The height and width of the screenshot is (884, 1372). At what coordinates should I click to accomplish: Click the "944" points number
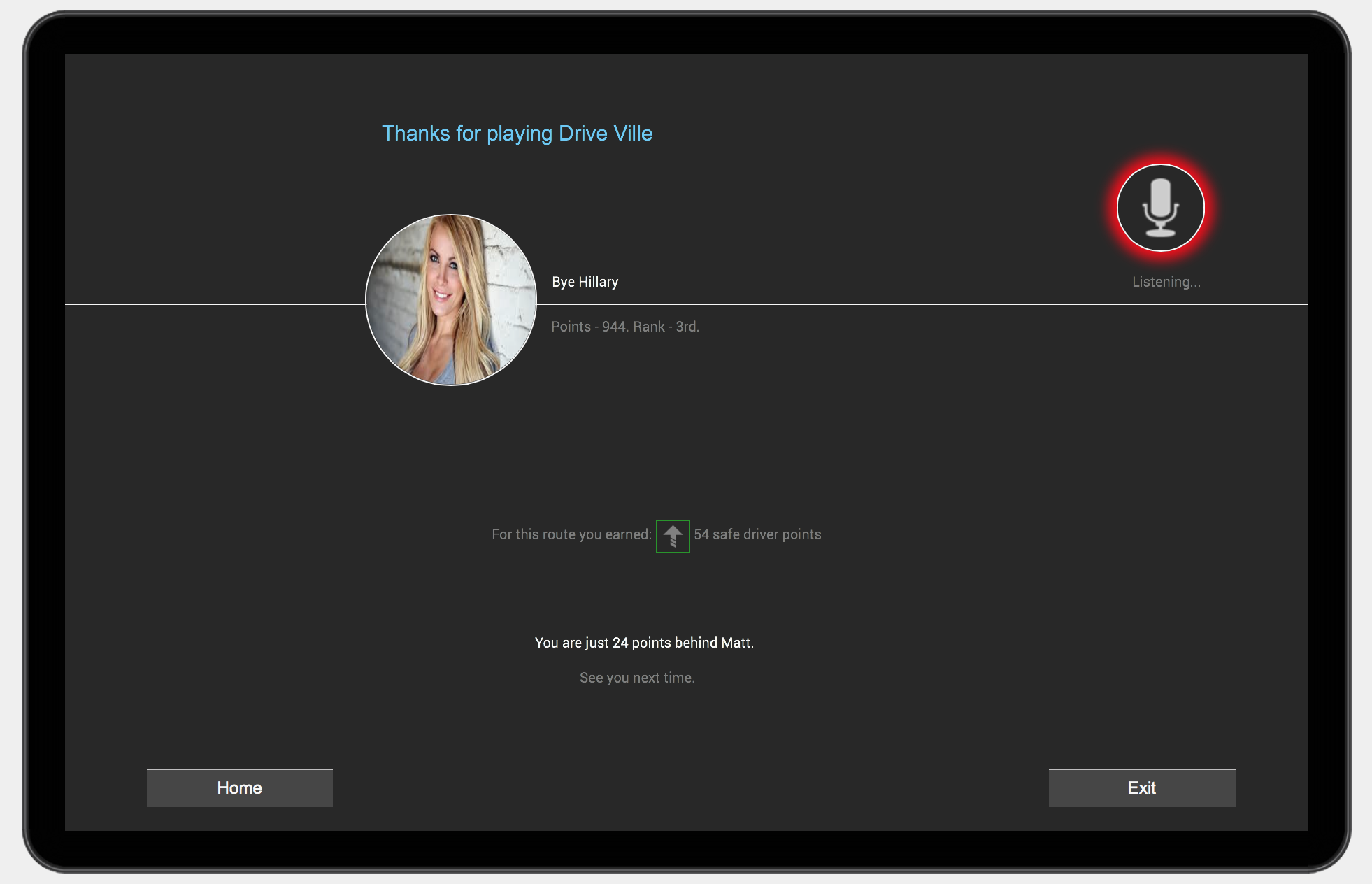click(613, 327)
